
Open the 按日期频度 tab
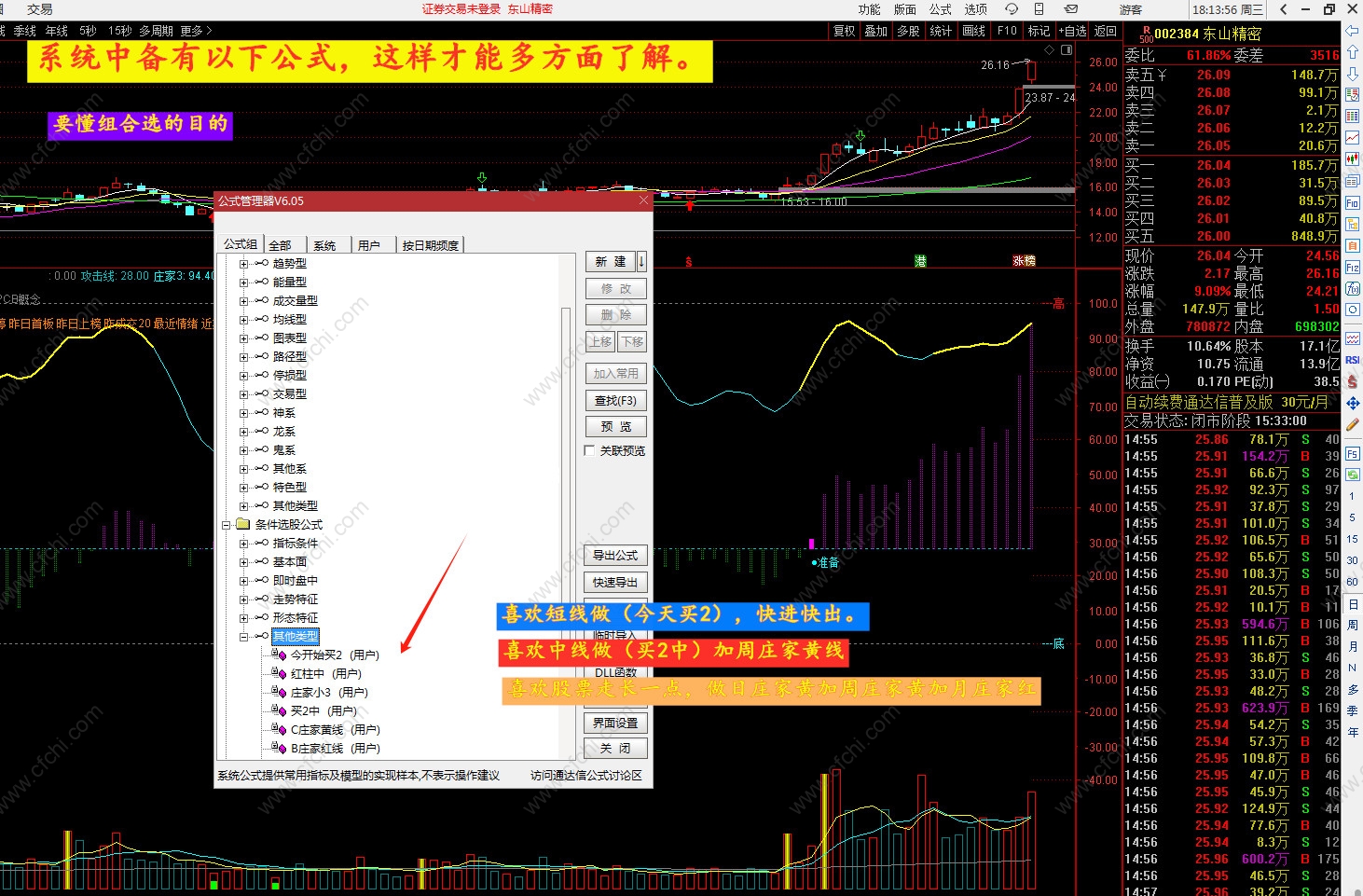(x=430, y=245)
